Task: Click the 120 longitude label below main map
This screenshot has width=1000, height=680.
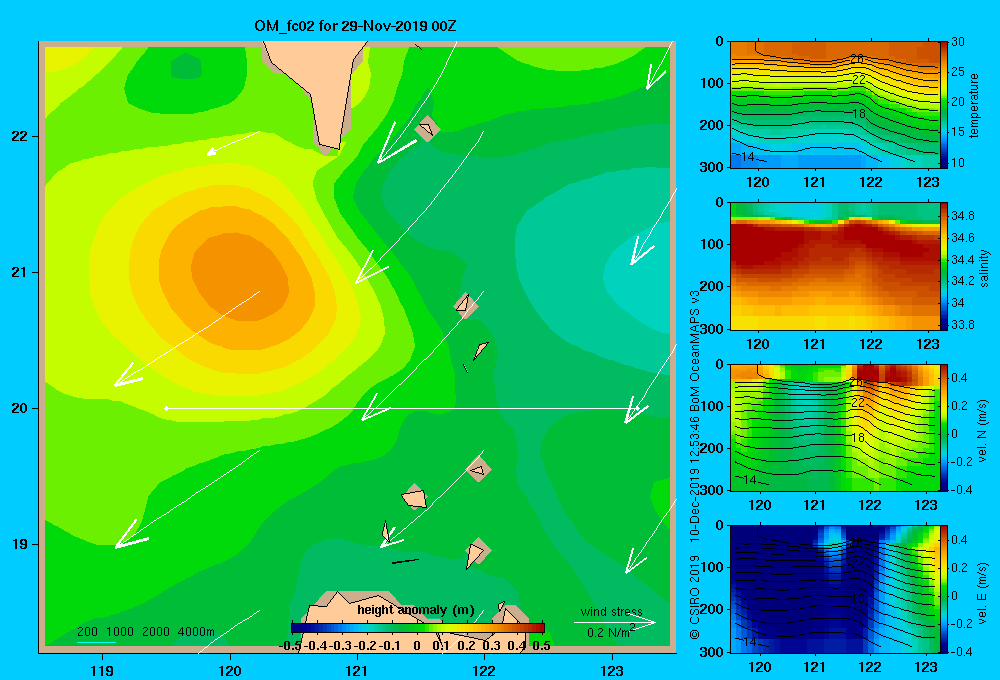Action: tap(230, 670)
